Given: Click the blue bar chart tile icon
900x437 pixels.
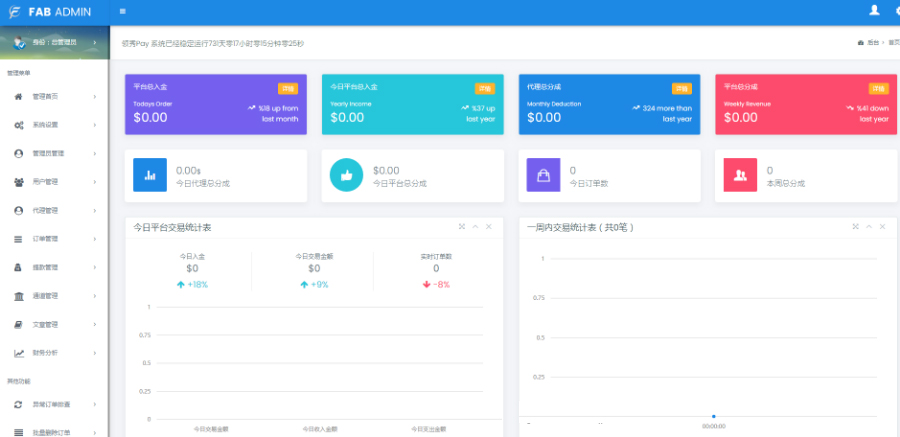Looking at the screenshot, I should click(150, 175).
